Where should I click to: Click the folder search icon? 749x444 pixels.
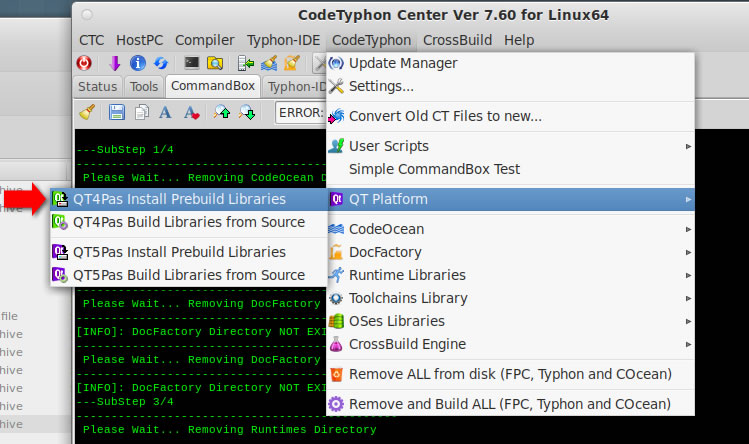tap(215, 63)
